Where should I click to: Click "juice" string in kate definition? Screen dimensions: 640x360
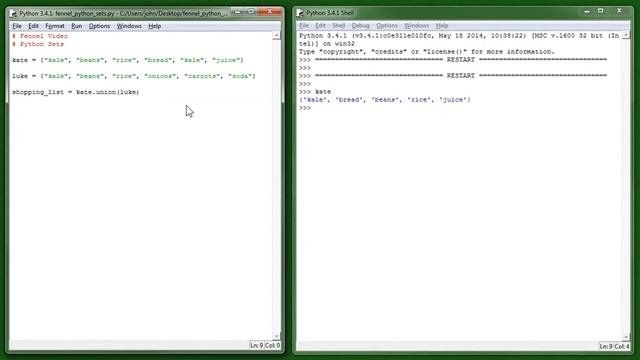tap(226, 60)
